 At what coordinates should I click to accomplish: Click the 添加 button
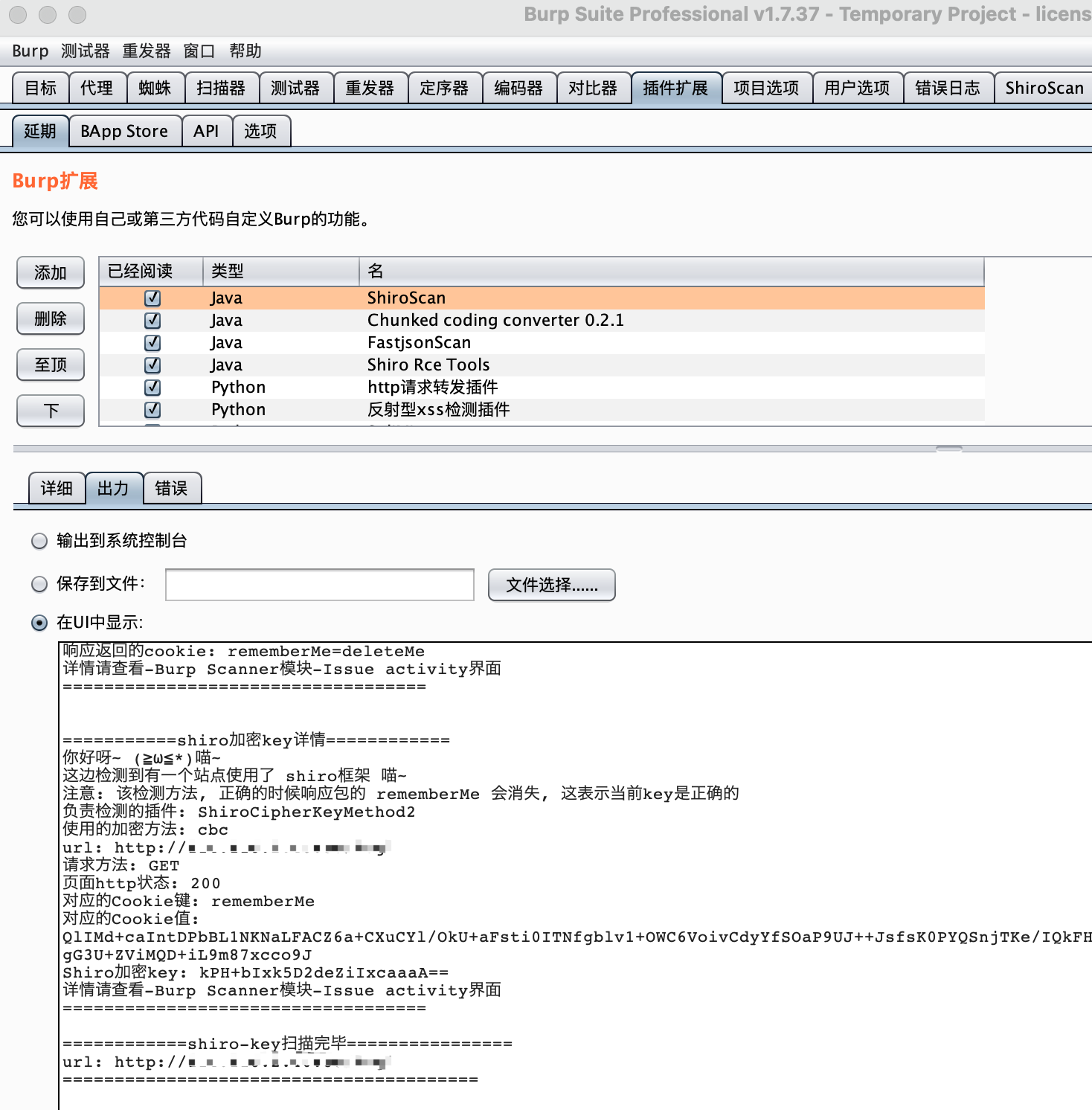click(51, 272)
